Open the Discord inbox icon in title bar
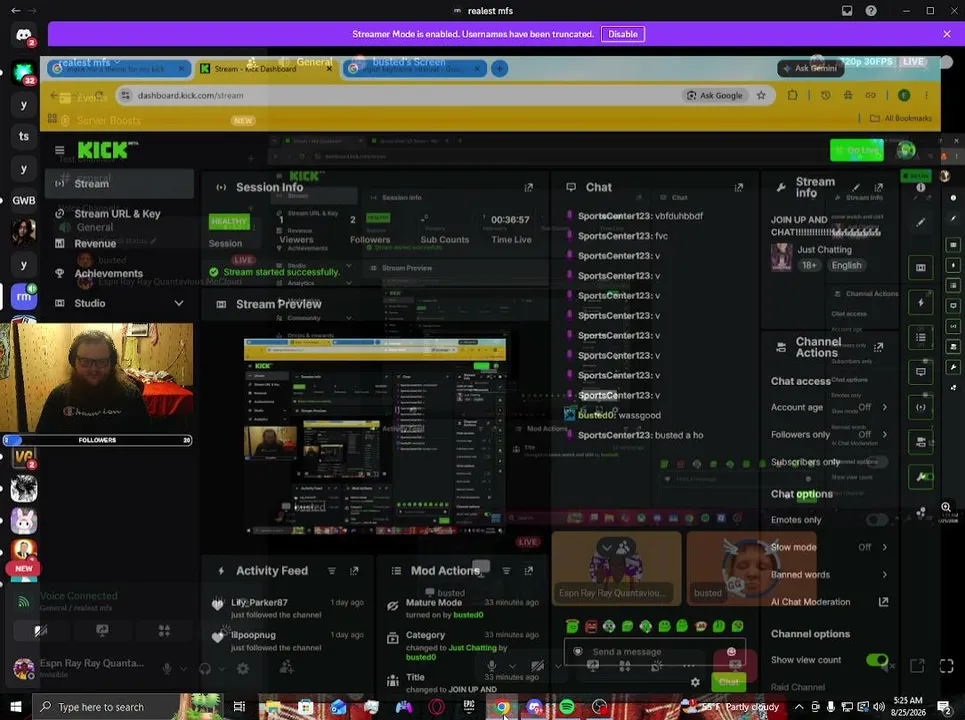This screenshot has height=720, width=965. click(847, 10)
